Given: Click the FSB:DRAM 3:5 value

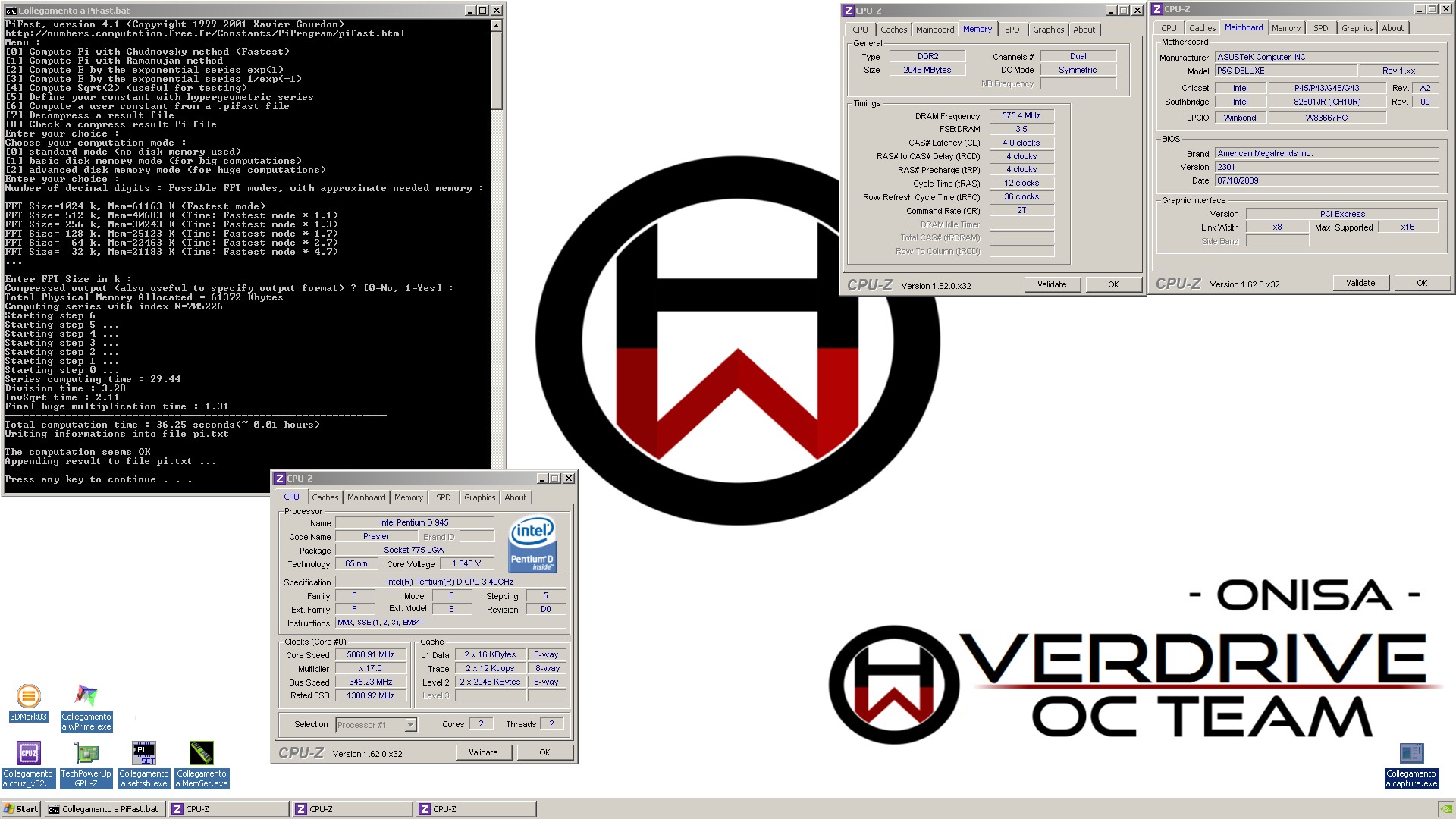Looking at the screenshot, I should click(x=1021, y=130).
